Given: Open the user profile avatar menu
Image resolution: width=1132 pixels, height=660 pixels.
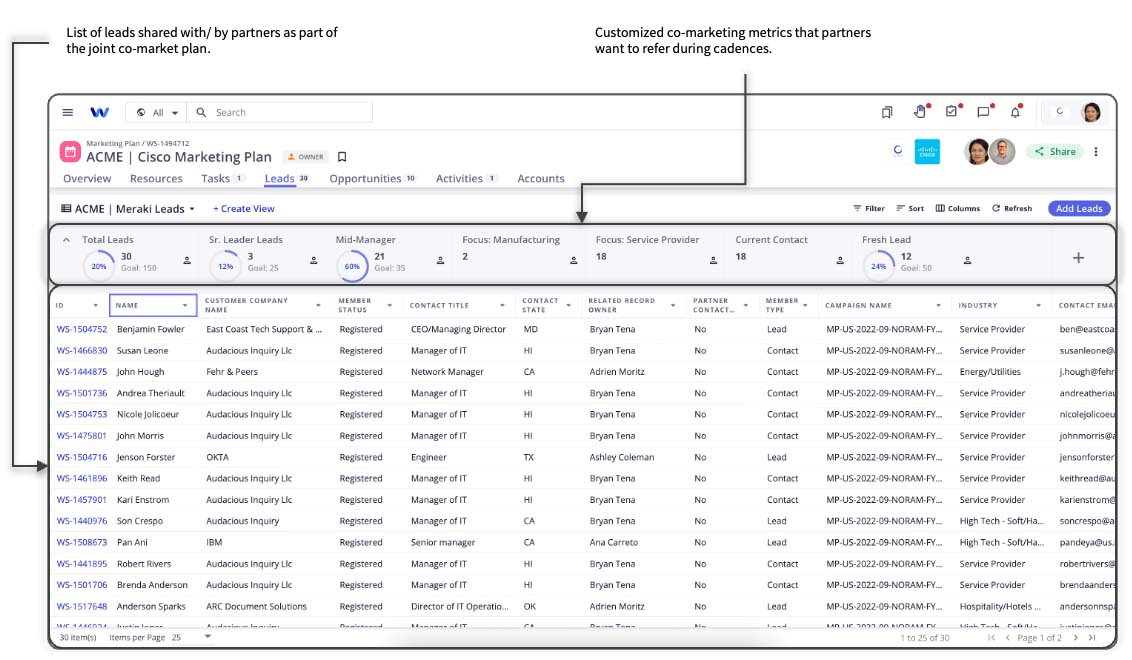Looking at the screenshot, I should (1091, 112).
